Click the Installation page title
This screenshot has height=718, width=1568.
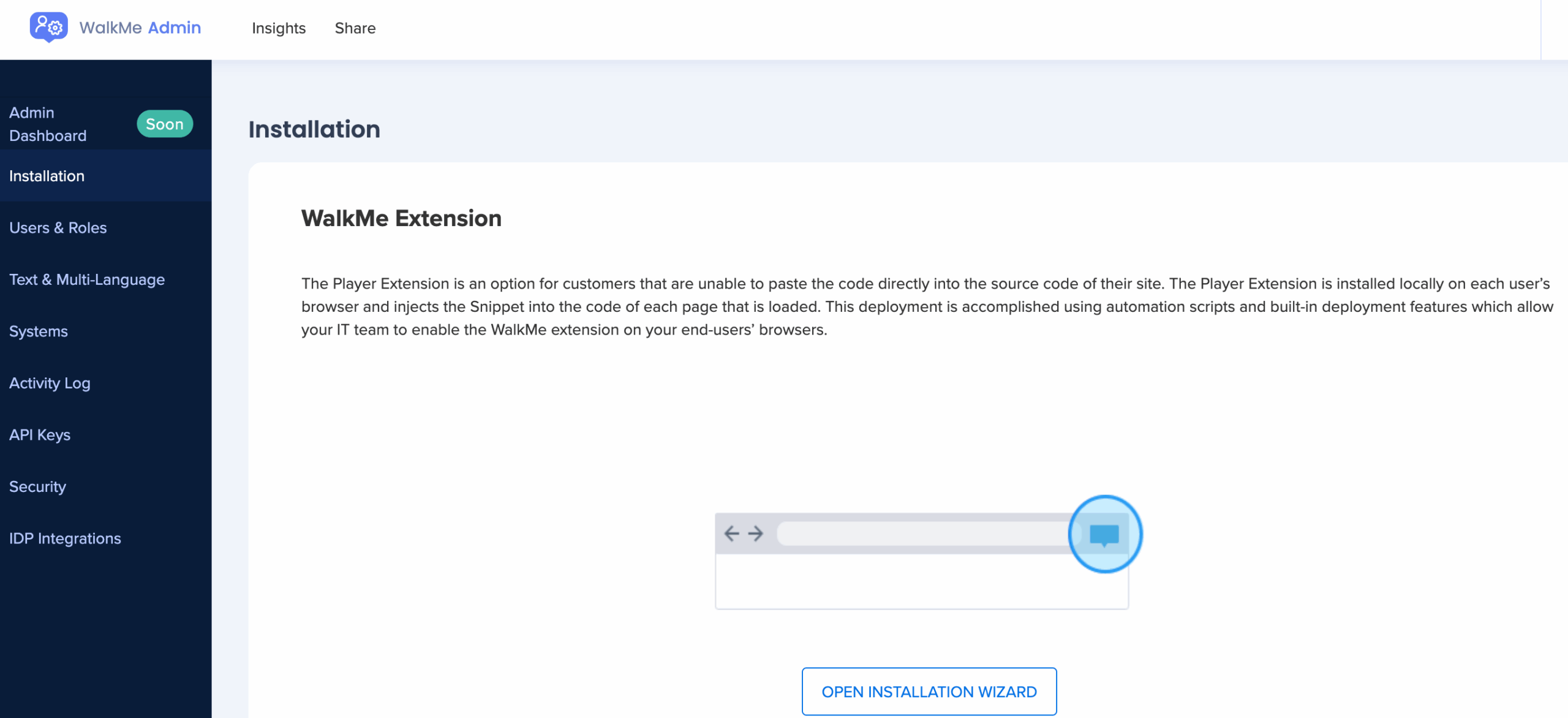[314, 129]
